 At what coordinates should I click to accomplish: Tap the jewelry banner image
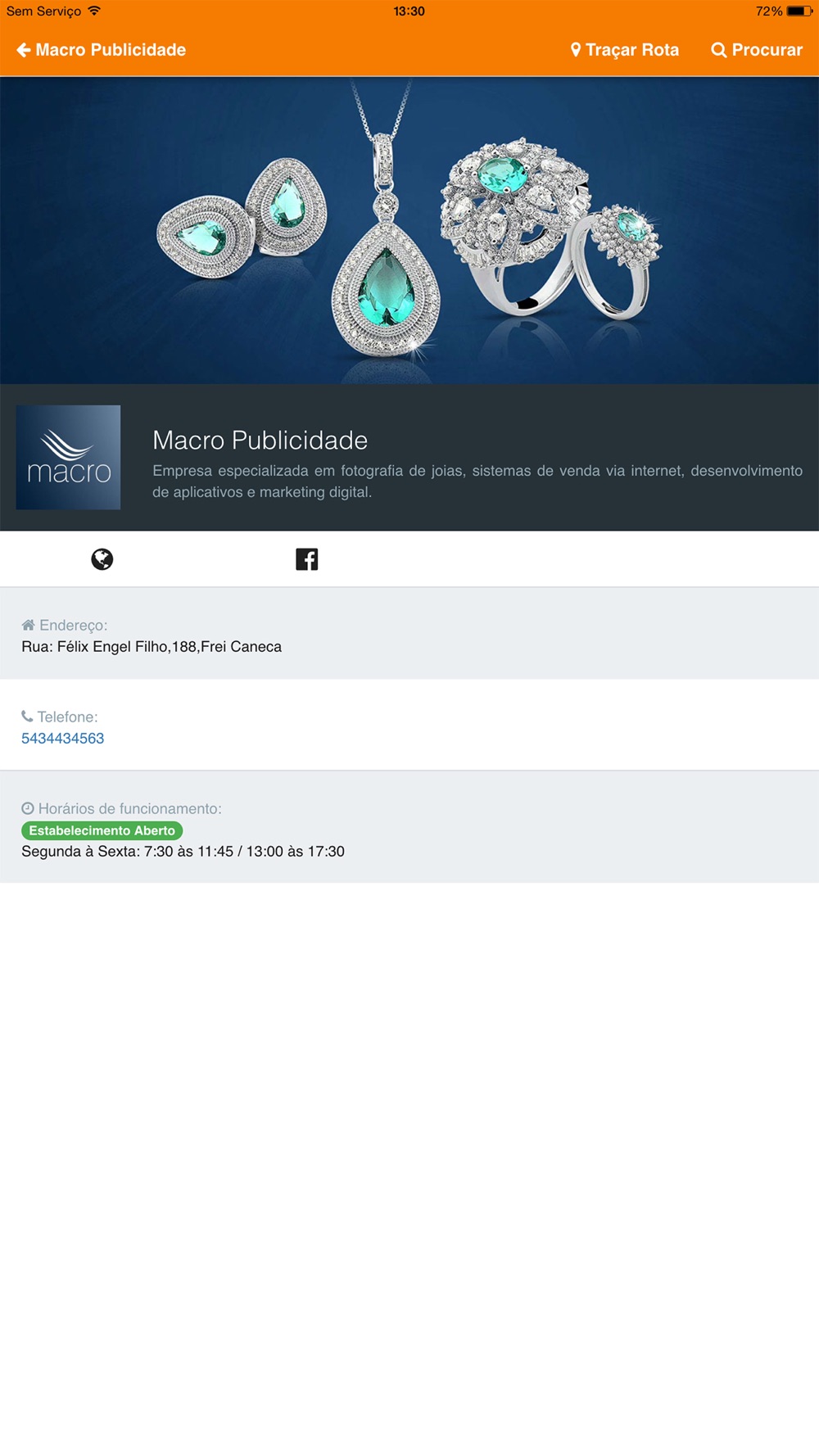point(409,230)
